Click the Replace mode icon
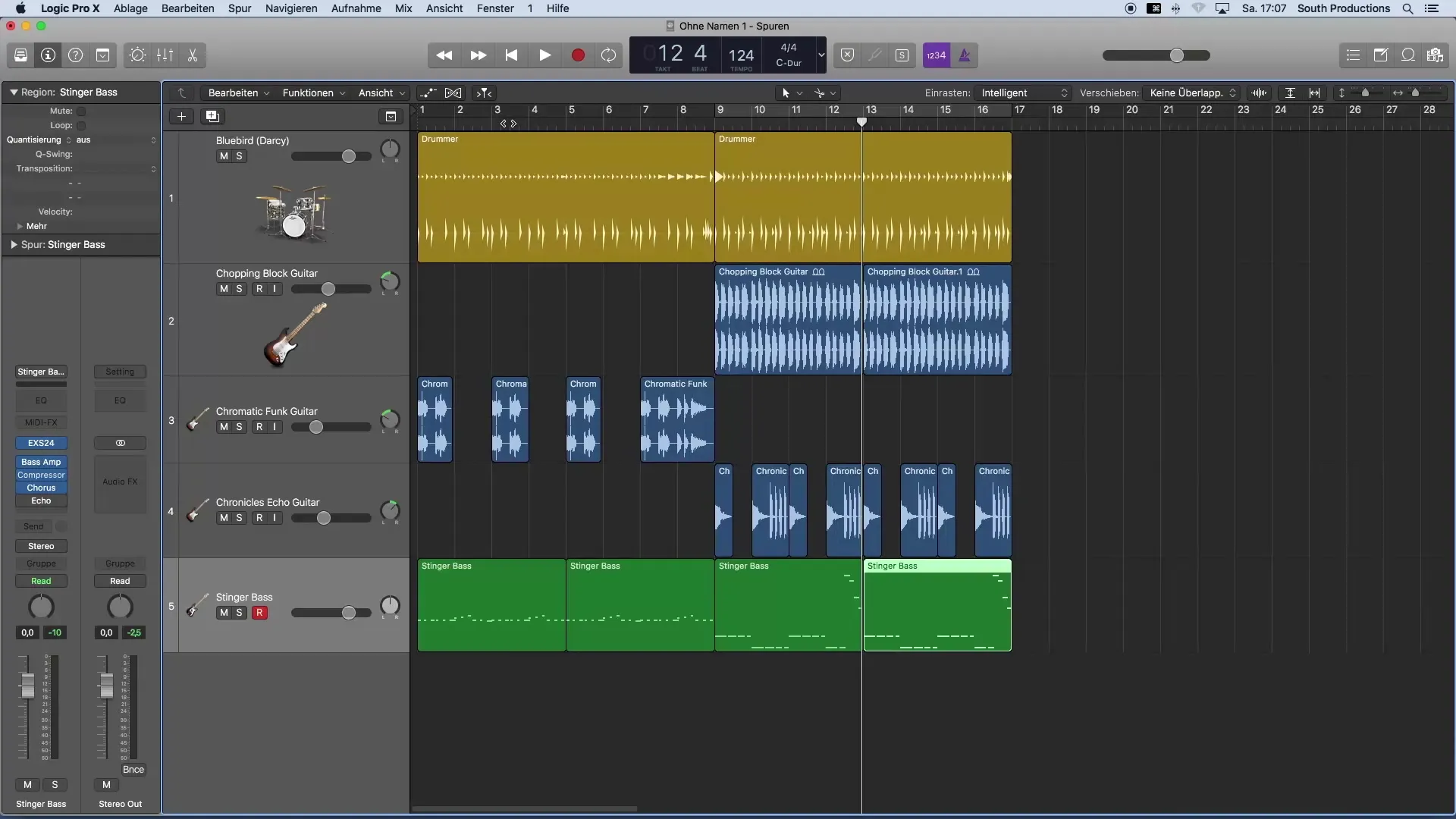 pyautogui.click(x=848, y=55)
